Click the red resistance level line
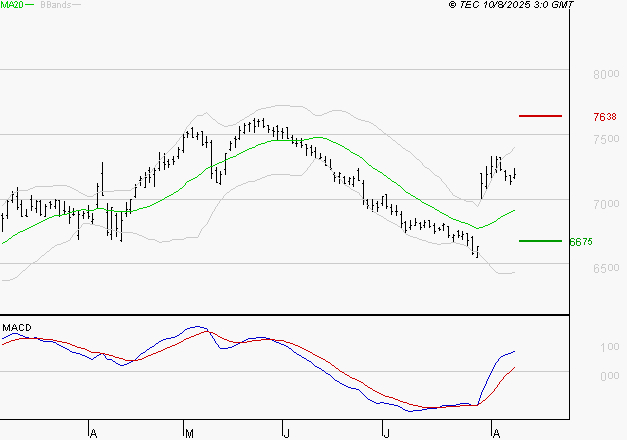Screen dimensions: 627x440 pos(540,116)
